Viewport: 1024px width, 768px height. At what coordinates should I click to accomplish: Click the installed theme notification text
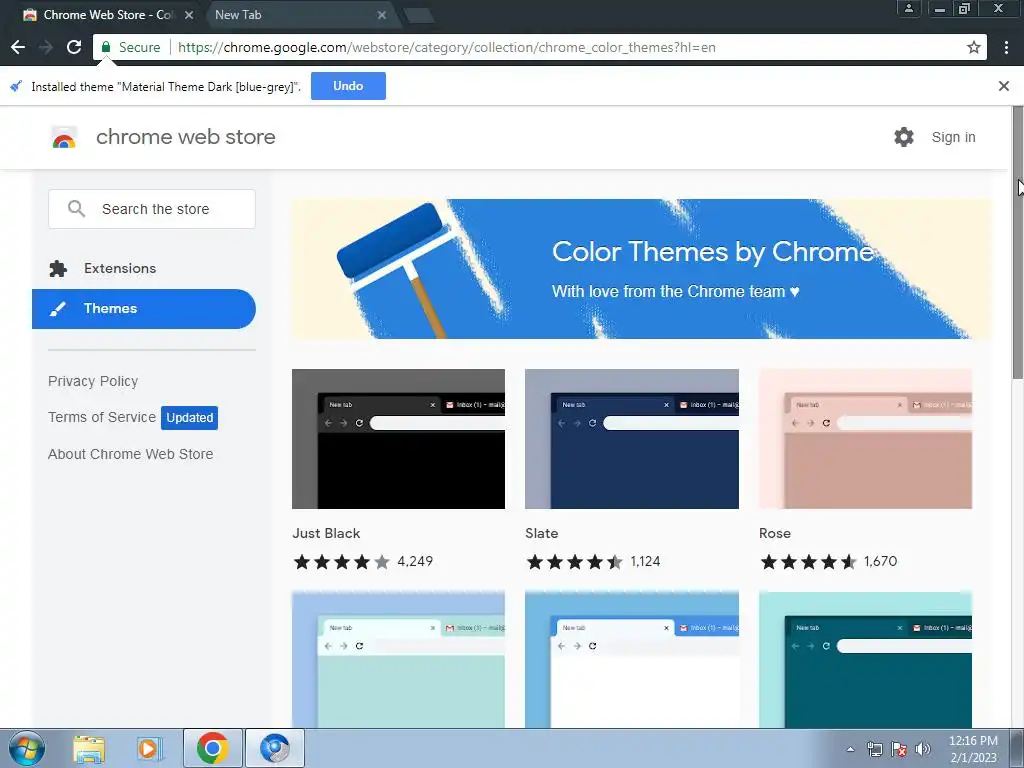tap(166, 87)
